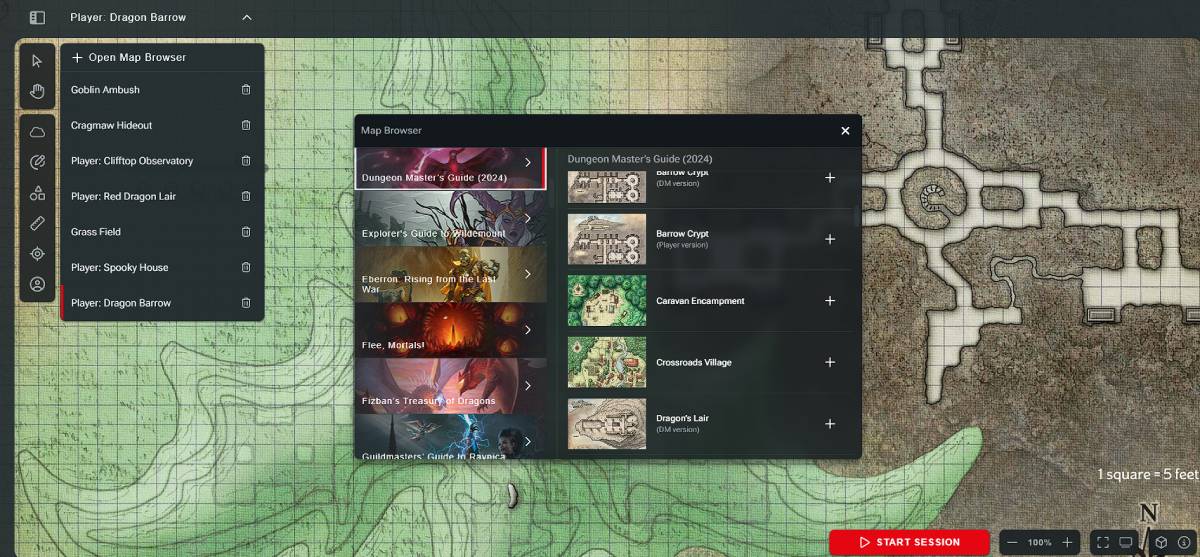The width and height of the screenshot is (1200, 557).
Task: Delete the Goblin Ambush map
Action: [246, 90]
